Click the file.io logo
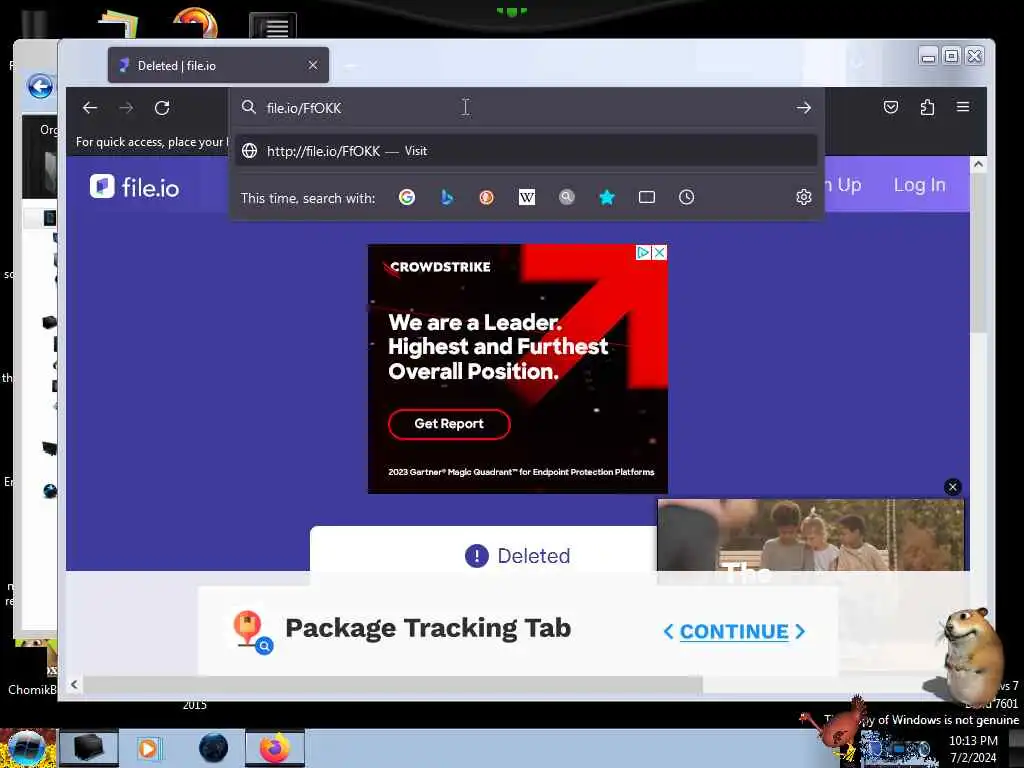The width and height of the screenshot is (1024, 768). pos(135,187)
